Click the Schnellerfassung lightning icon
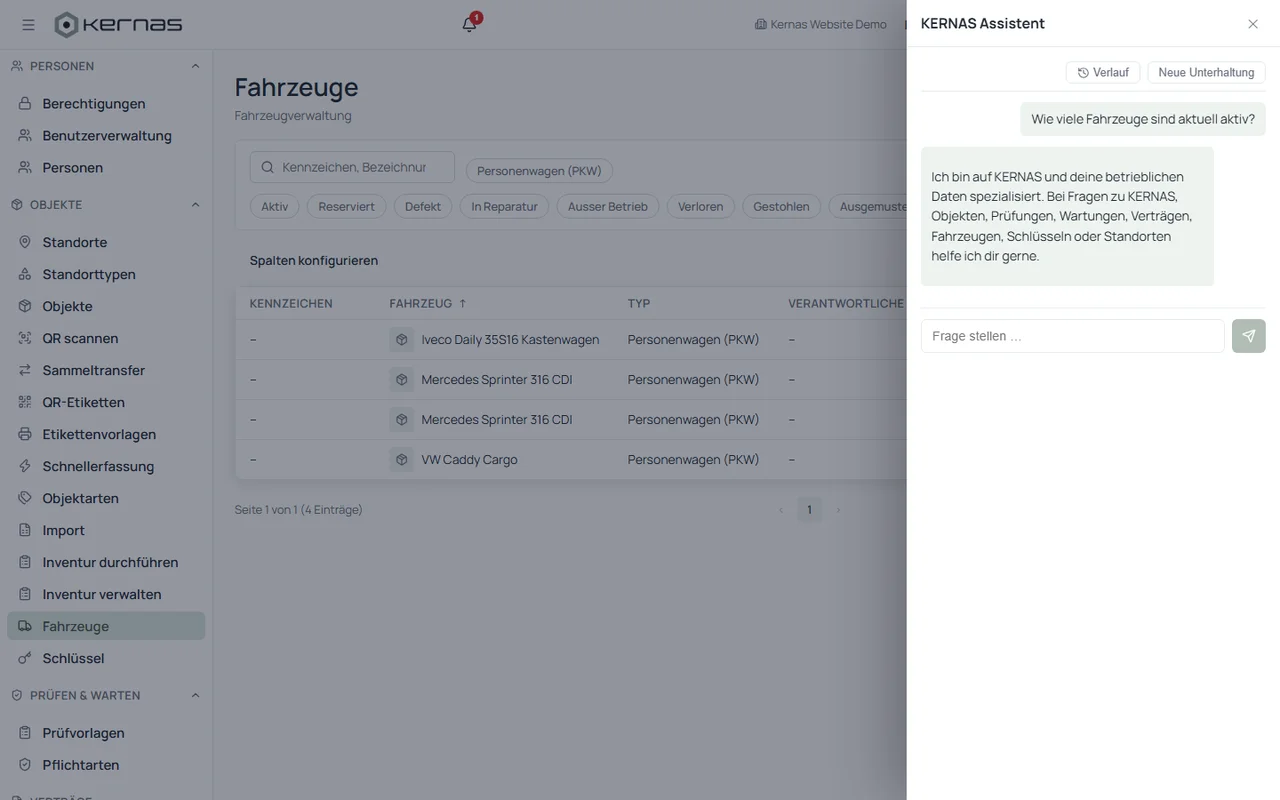This screenshot has height=800, width=1280. 25,466
